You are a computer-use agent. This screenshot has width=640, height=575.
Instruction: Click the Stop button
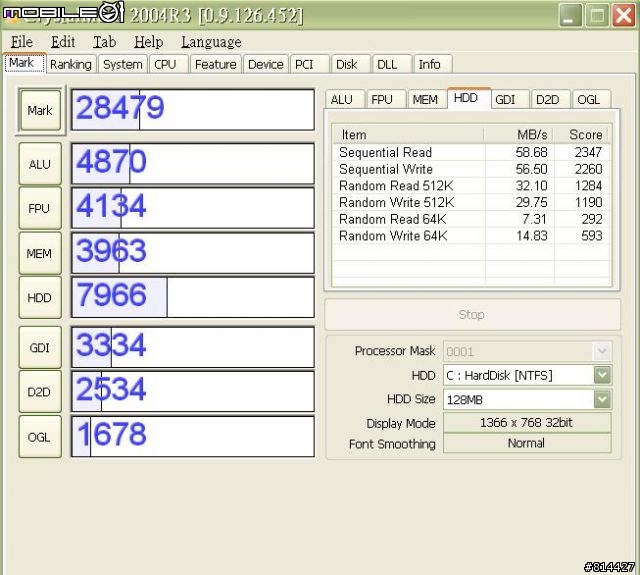(x=471, y=314)
